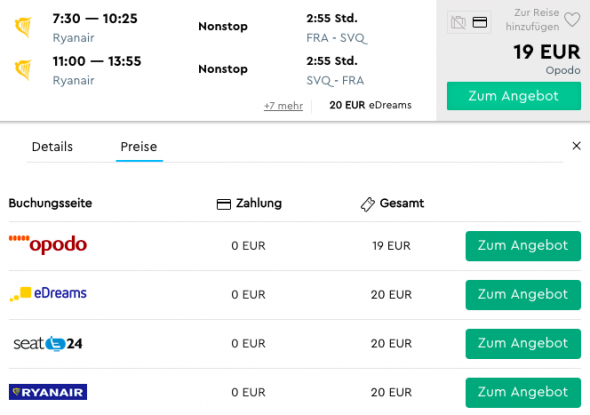Screen dimensions: 590x415
Task: Click the Ryanair logo in booking list
Action: (48, 392)
